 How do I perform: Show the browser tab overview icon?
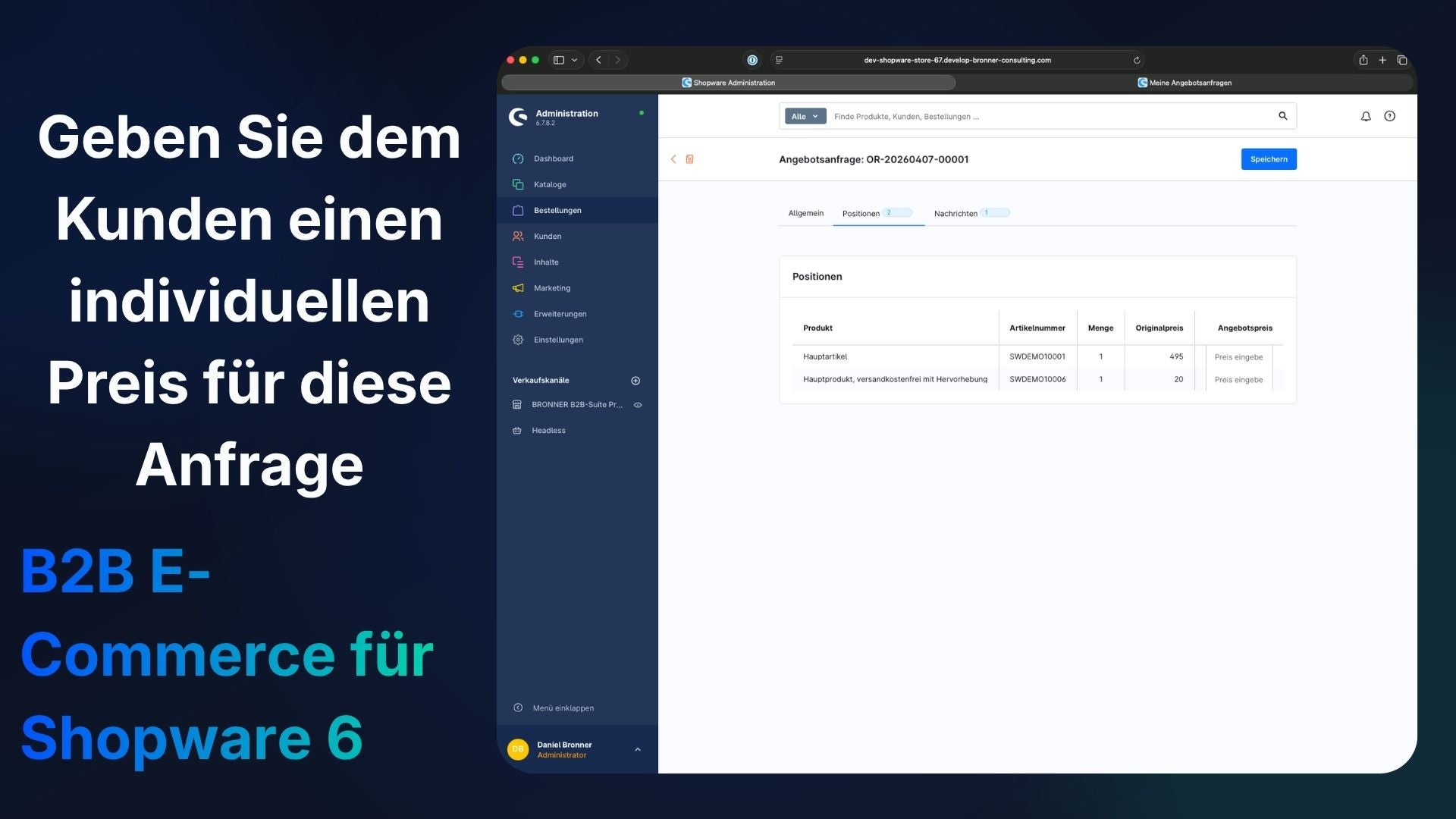pos(1402,60)
